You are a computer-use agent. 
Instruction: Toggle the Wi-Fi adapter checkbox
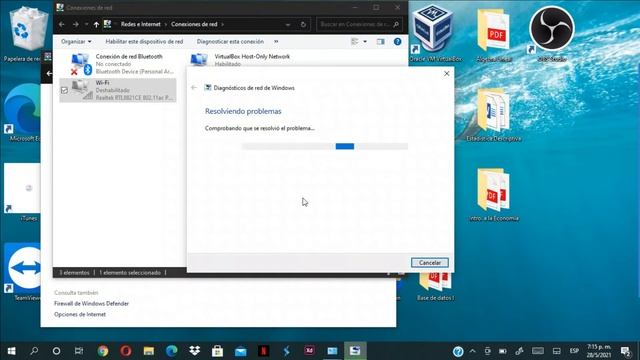coord(64,90)
